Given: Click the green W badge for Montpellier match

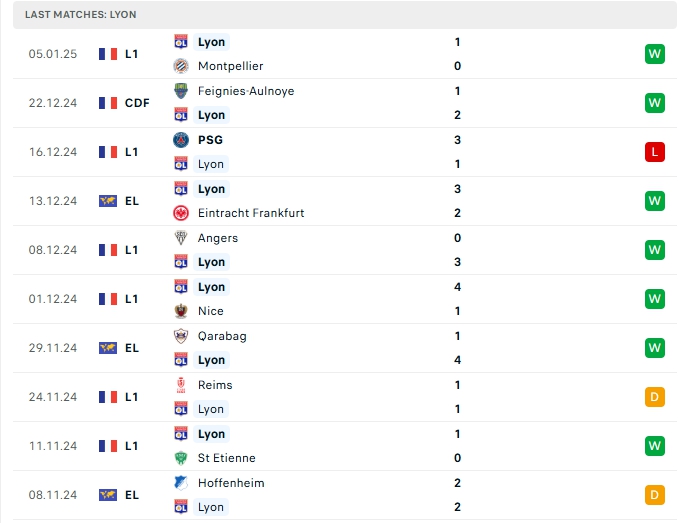Looking at the screenshot, I should [655, 54].
